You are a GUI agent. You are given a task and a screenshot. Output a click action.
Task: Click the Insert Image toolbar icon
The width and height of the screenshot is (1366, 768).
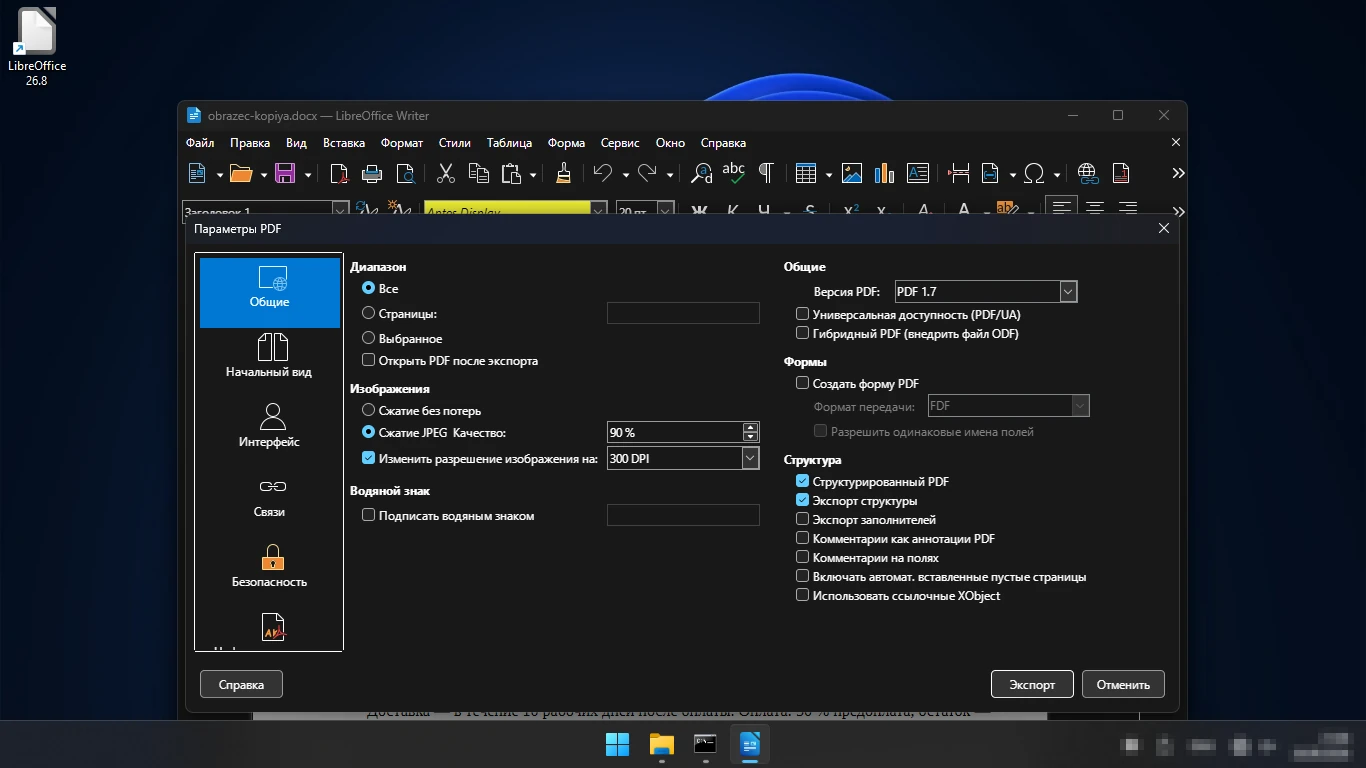click(x=852, y=173)
